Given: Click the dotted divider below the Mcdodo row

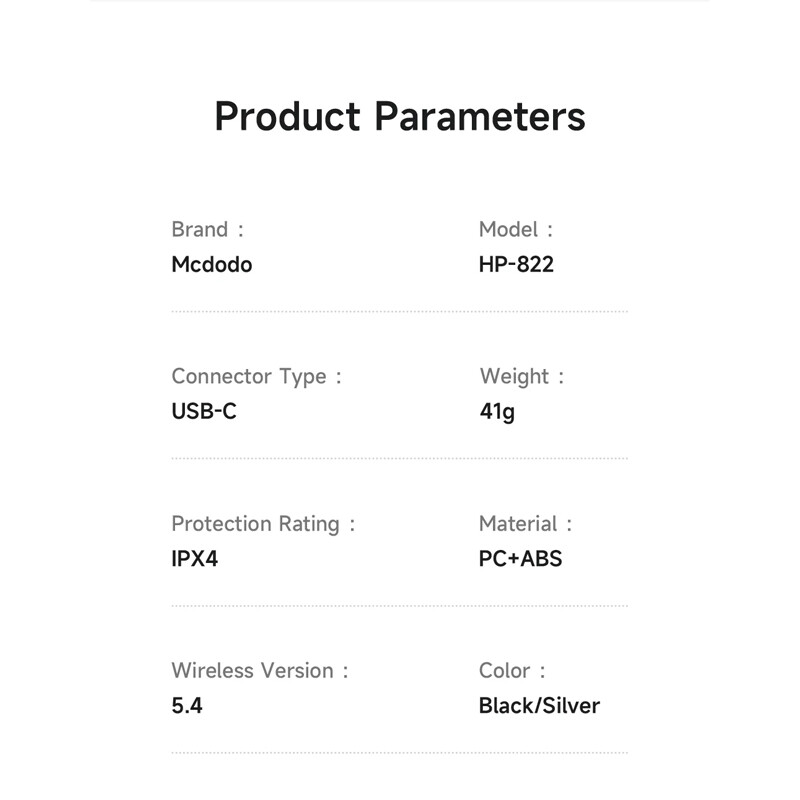Looking at the screenshot, I should point(400,311).
